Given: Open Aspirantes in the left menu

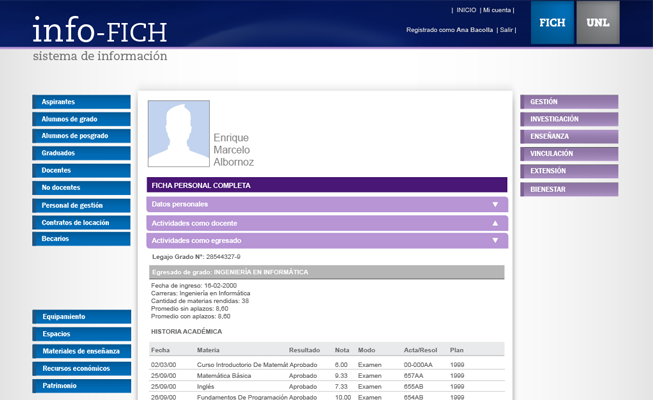Looking at the screenshot, I should [x=81, y=102].
